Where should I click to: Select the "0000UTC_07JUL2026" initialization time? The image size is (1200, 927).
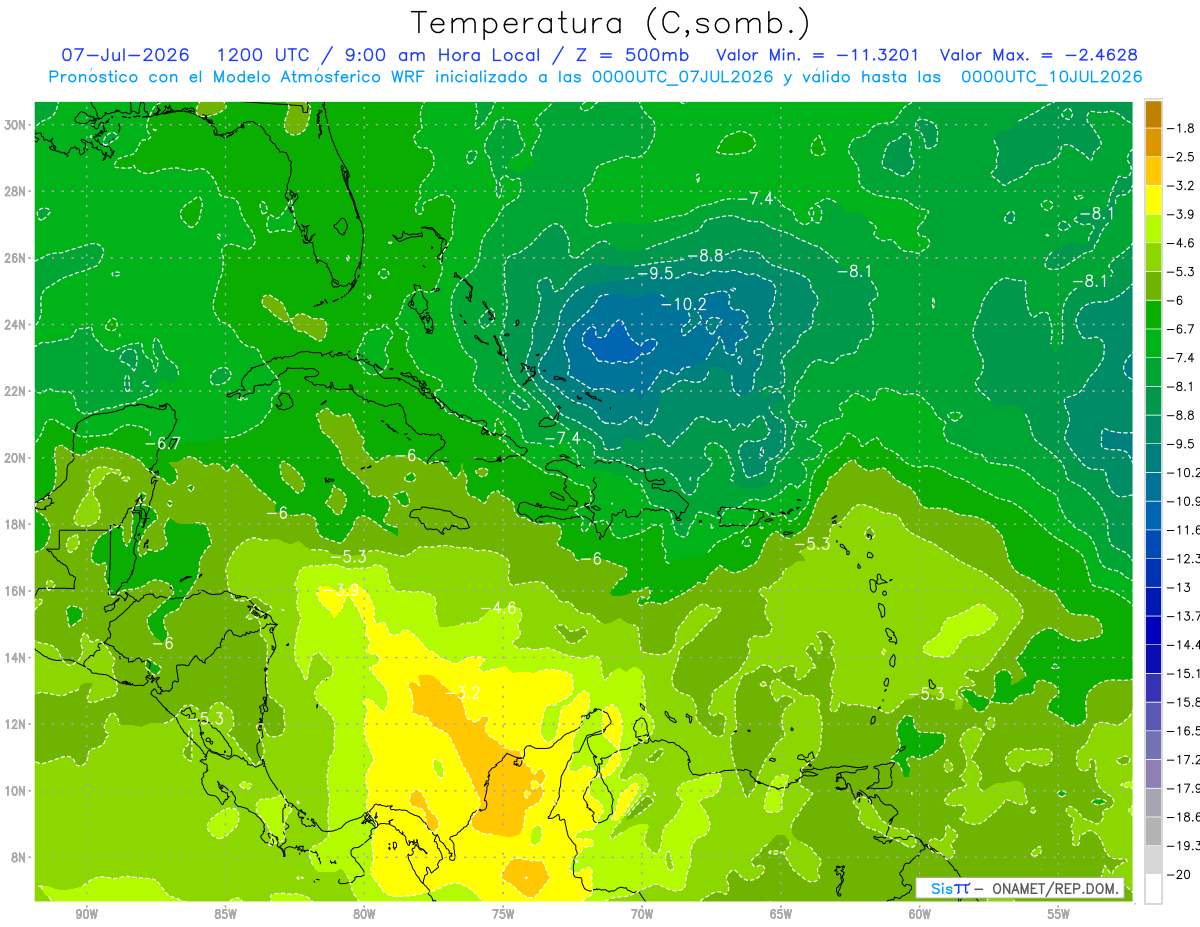(x=683, y=77)
